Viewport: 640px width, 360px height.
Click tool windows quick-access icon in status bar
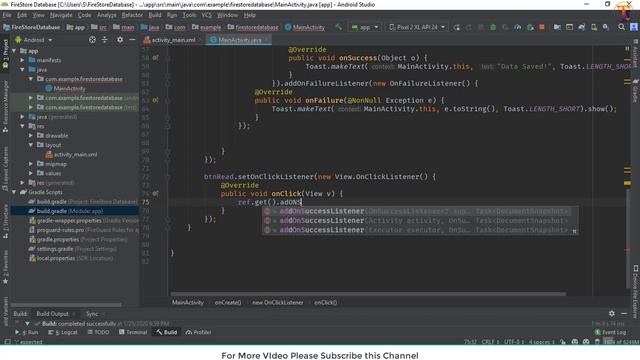click(7, 341)
